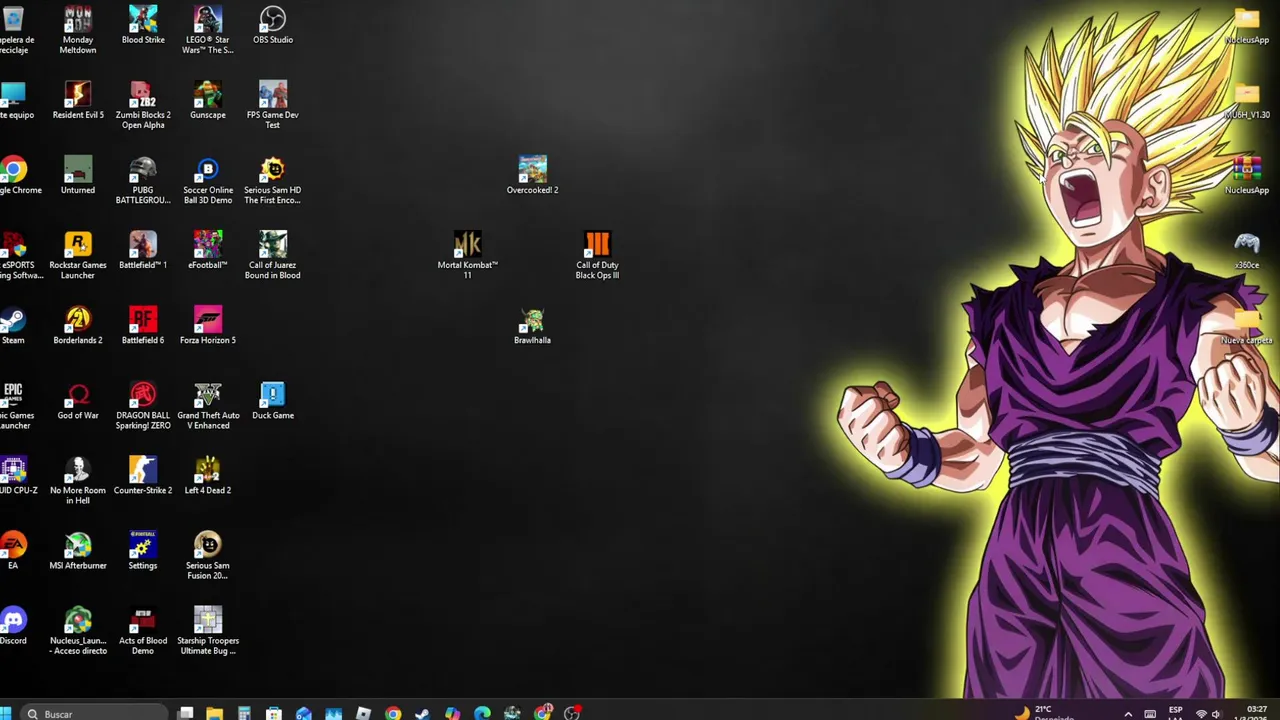1280x720 pixels.
Task: Select the Duck Game desktop icon
Action: point(273,400)
